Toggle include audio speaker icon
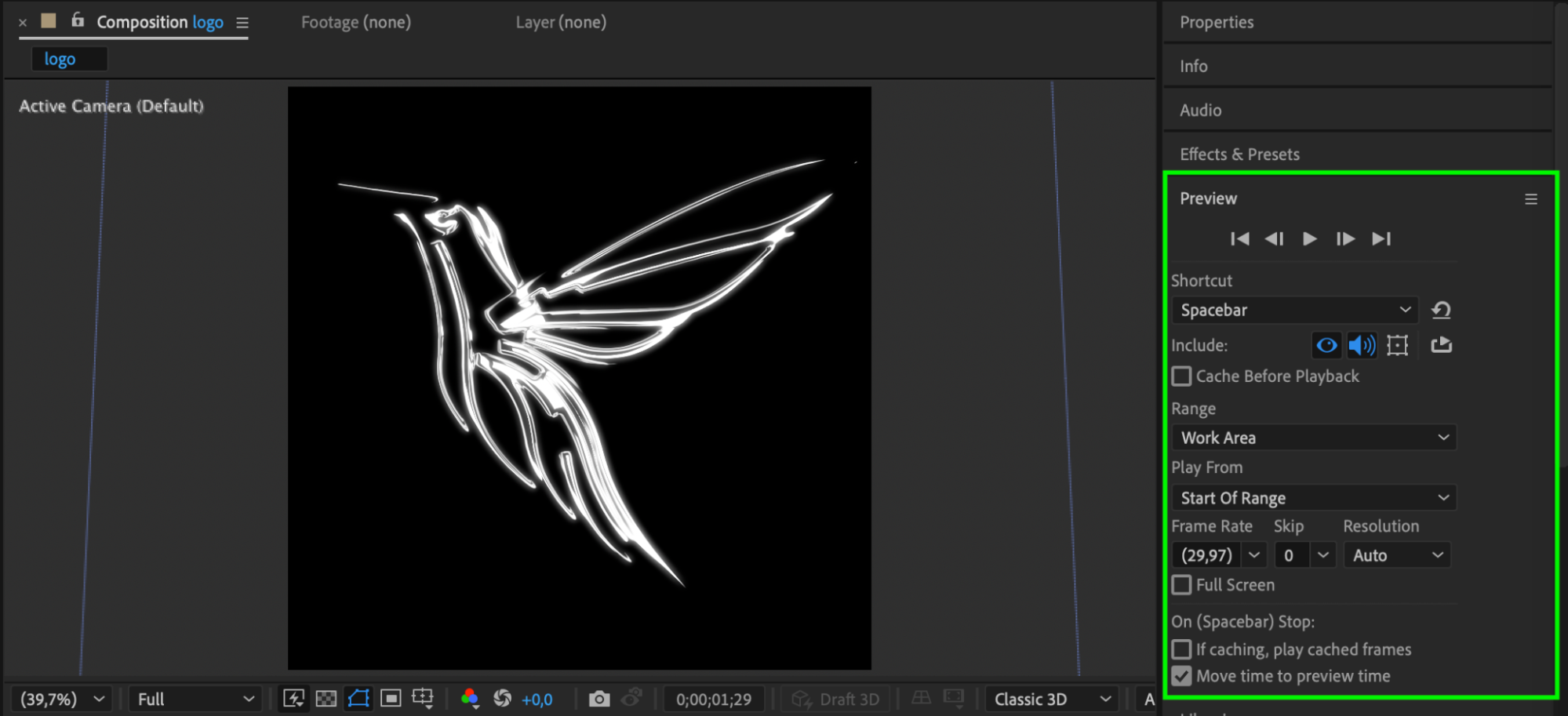 point(1362,345)
